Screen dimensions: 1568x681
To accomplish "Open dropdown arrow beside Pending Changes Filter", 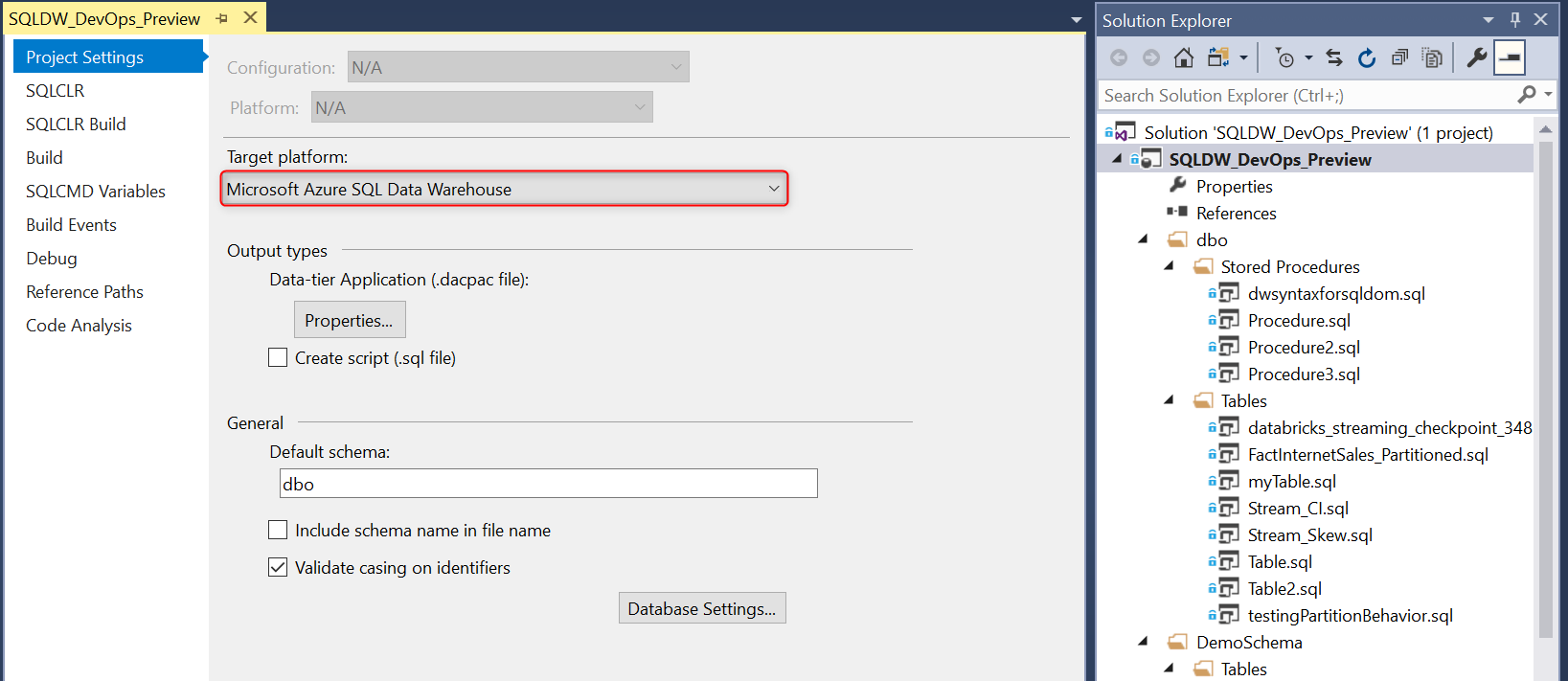I will tap(1308, 57).
